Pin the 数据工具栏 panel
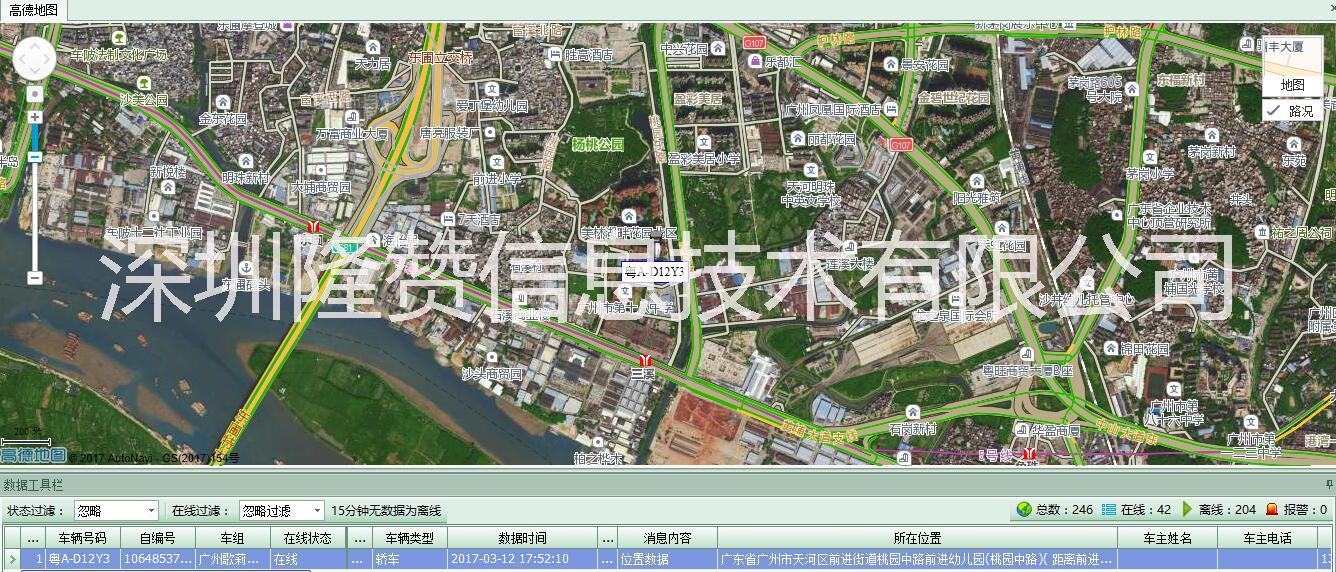 pyautogui.click(x=1329, y=485)
